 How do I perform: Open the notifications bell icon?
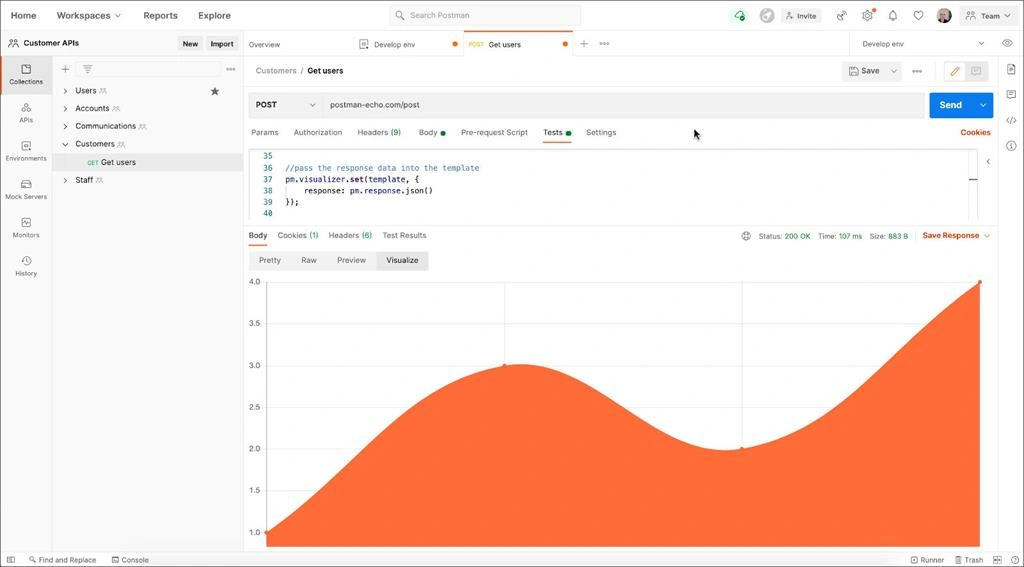pyautogui.click(x=893, y=16)
